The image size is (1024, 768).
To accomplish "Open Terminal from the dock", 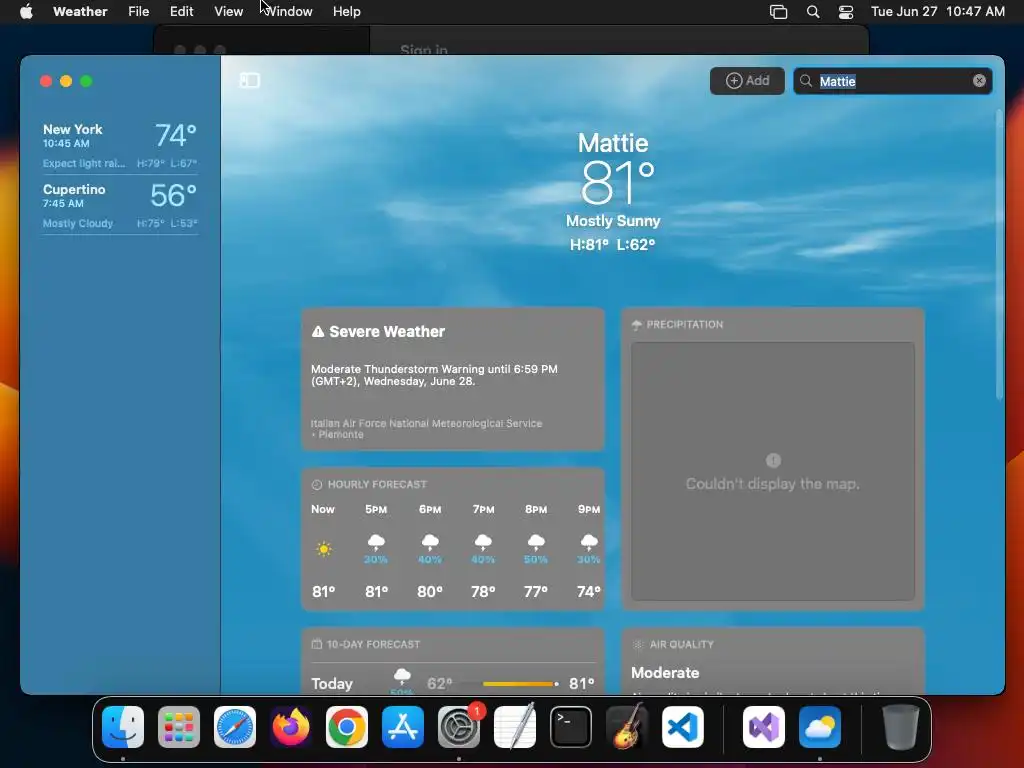I will [x=571, y=727].
